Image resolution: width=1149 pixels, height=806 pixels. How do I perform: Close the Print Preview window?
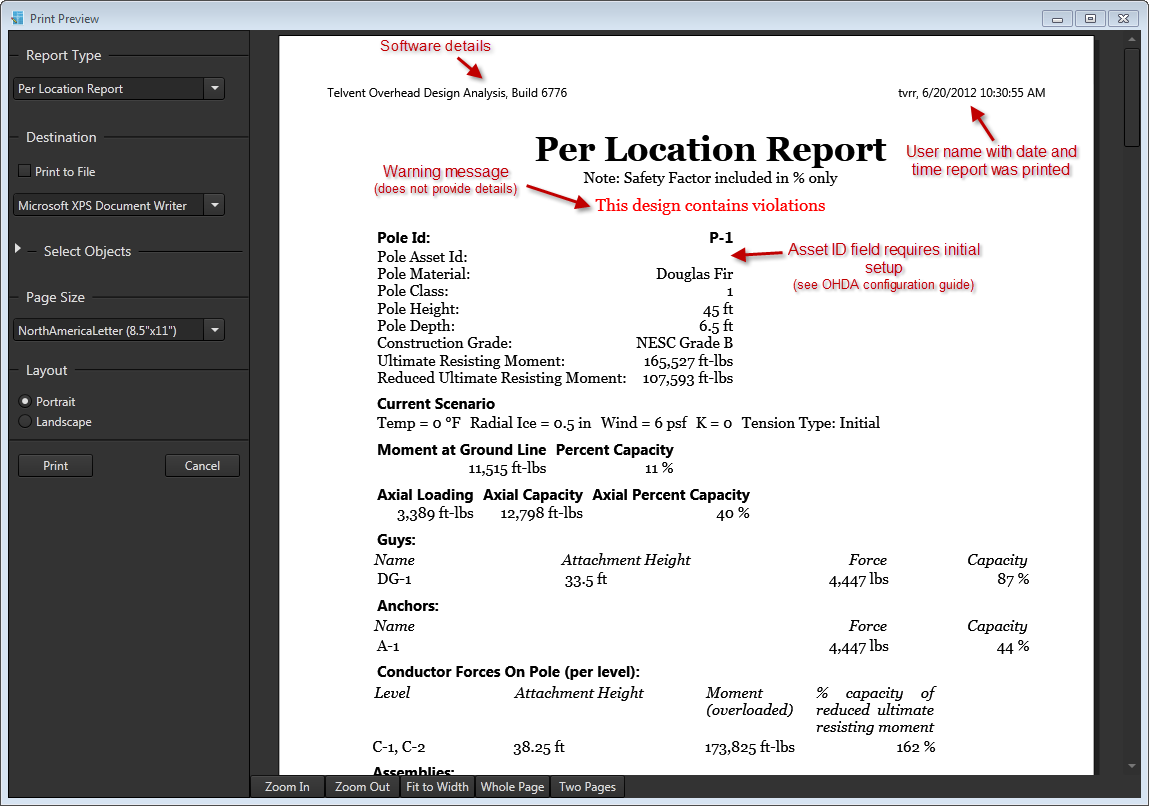[x=1123, y=19]
